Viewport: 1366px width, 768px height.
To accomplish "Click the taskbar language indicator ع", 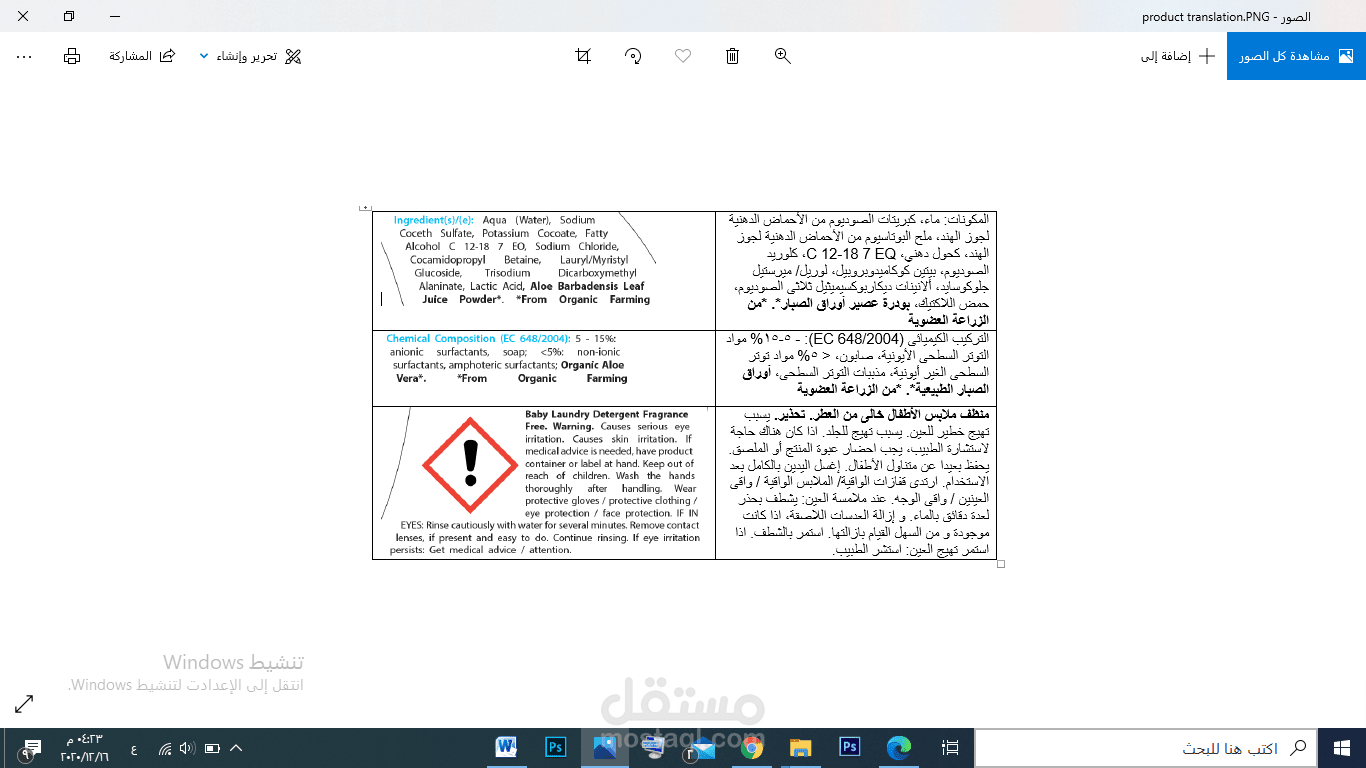I will click(x=134, y=749).
